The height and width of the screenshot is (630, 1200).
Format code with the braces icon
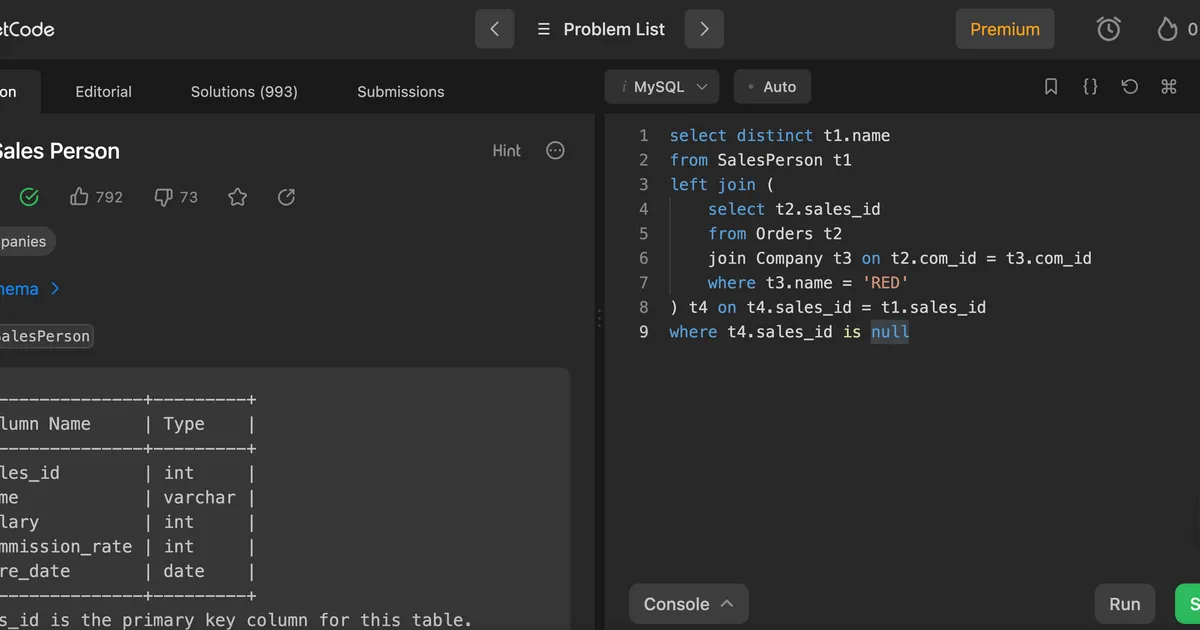pos(1090,87)
